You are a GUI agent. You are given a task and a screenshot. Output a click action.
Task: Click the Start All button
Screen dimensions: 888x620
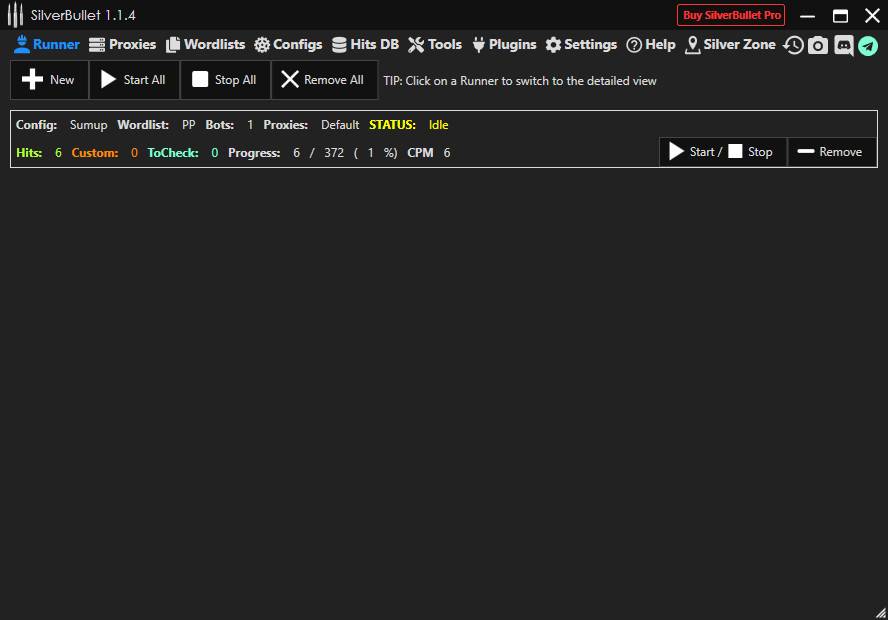[134, 80]
